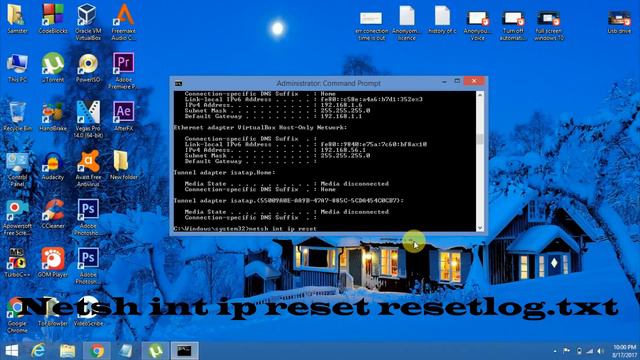
Task: Click the Tunnel adapter isatap.Home line
Action: click(x=224, y=173)
